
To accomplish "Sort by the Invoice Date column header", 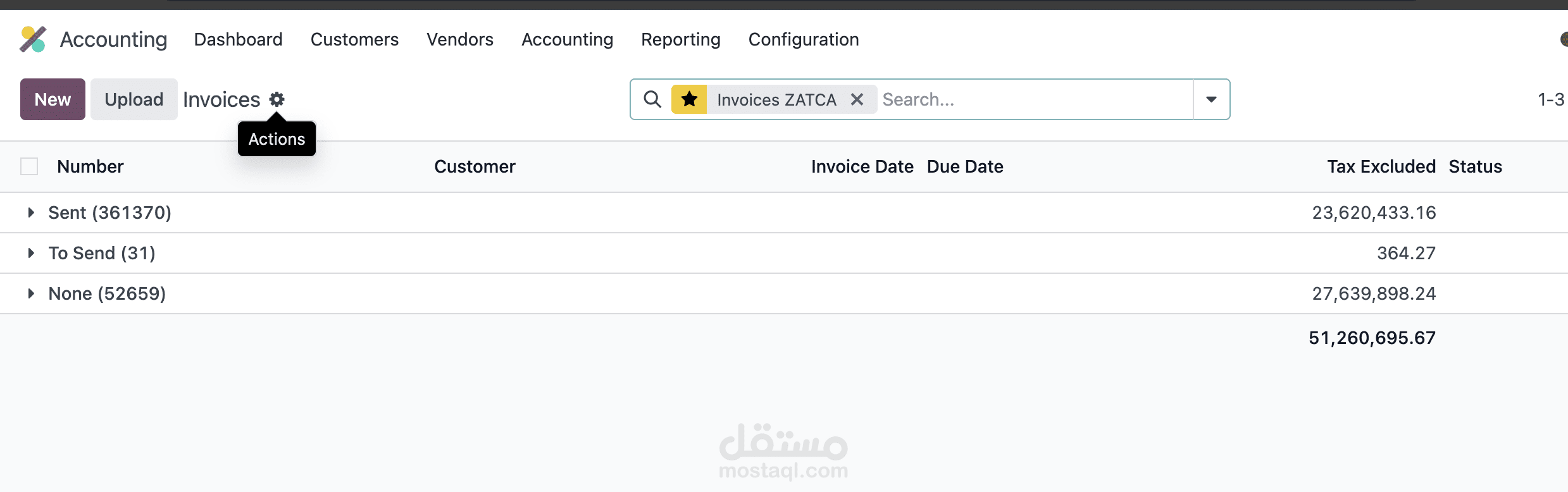I will click(x=862, y=166).
